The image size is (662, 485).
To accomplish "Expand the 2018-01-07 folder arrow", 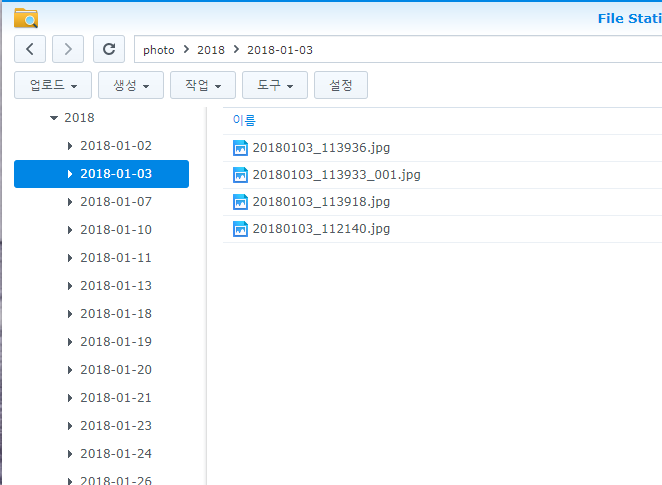I will click(70, 202).
